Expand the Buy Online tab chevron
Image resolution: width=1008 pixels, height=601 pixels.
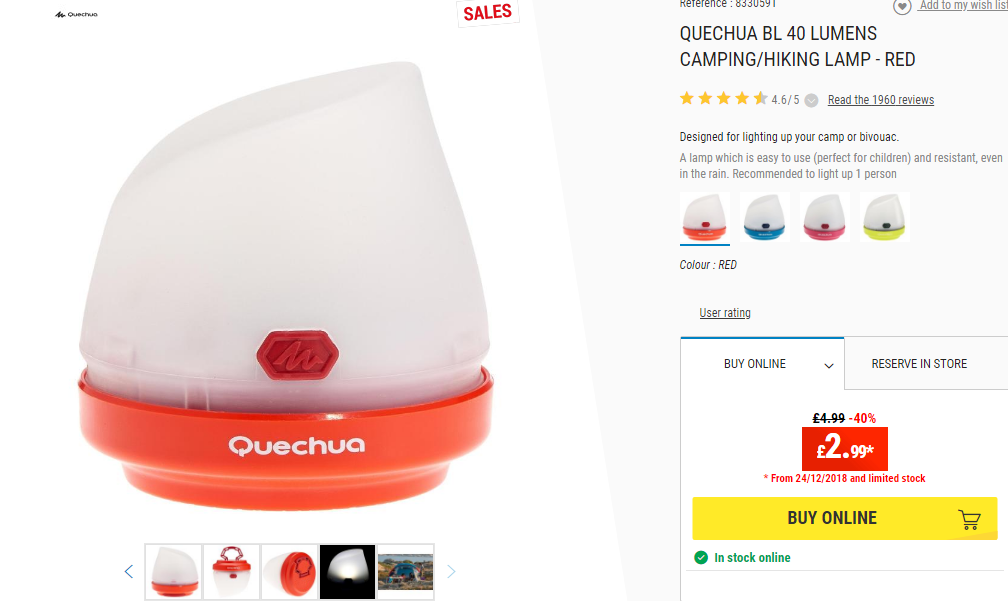point(829,365)
